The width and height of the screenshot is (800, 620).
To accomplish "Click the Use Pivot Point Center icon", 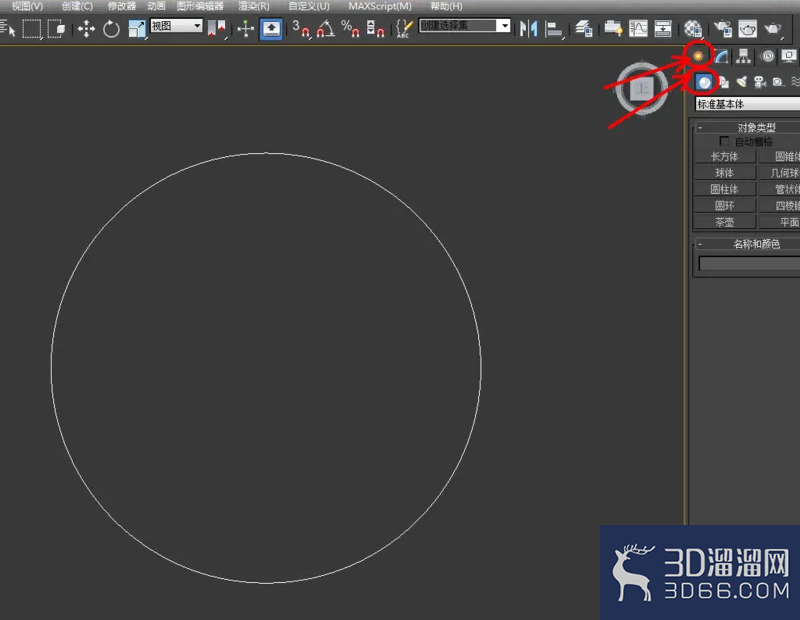I will pyautogui.click(x=216, y=29).
